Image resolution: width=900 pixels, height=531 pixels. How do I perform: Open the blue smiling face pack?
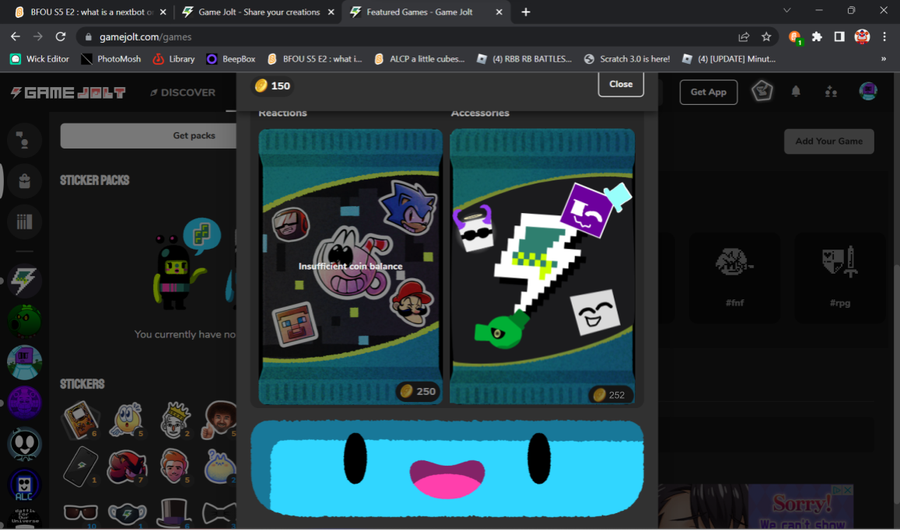pos(447,467)
